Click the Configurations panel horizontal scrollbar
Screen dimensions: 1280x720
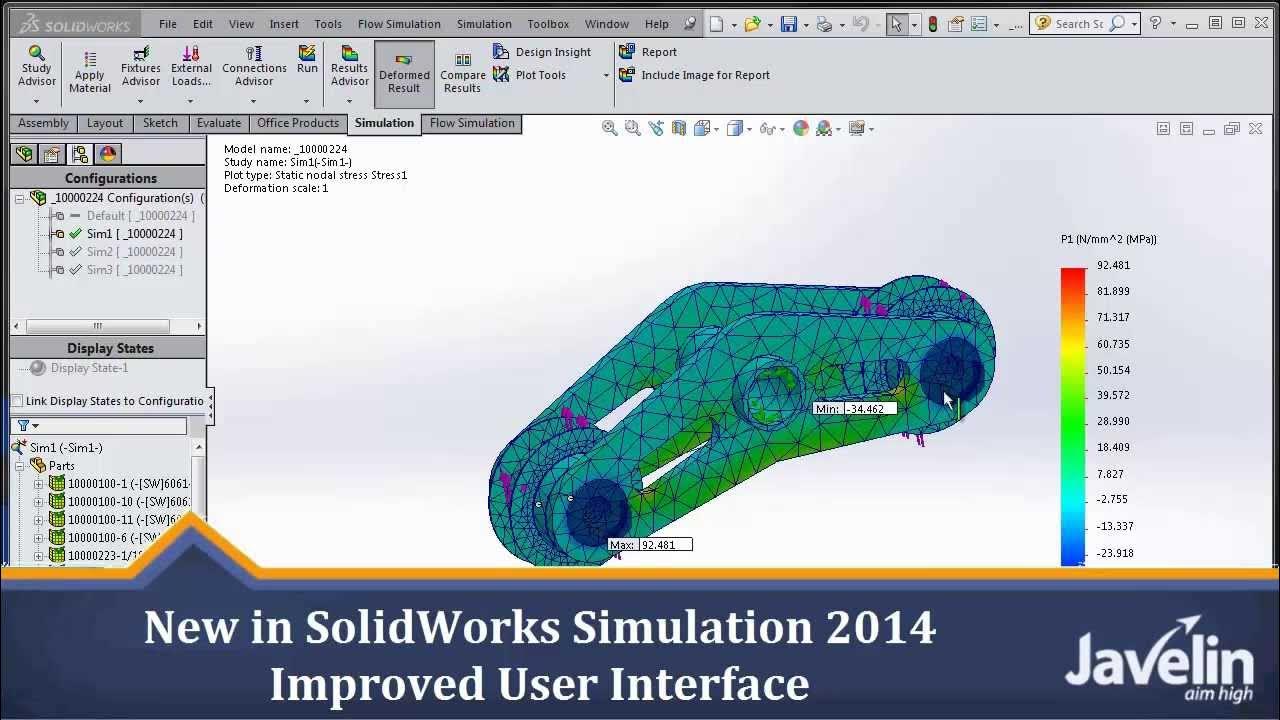(97, 326)
